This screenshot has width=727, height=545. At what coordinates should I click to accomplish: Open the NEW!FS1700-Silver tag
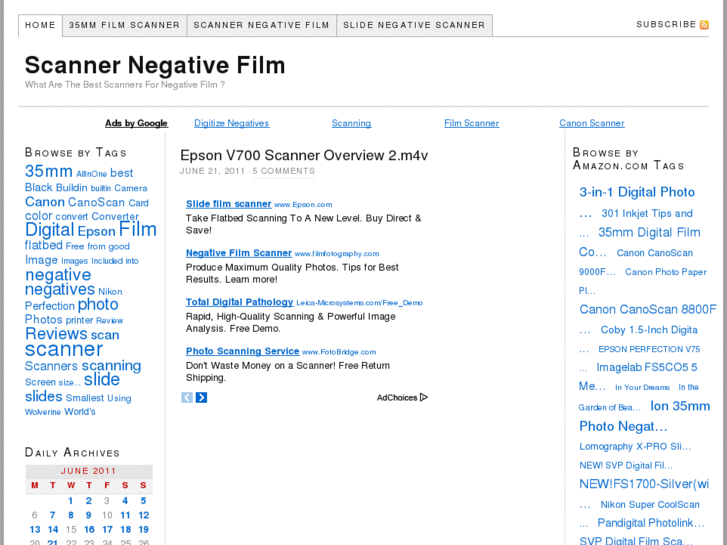[644, 484]
